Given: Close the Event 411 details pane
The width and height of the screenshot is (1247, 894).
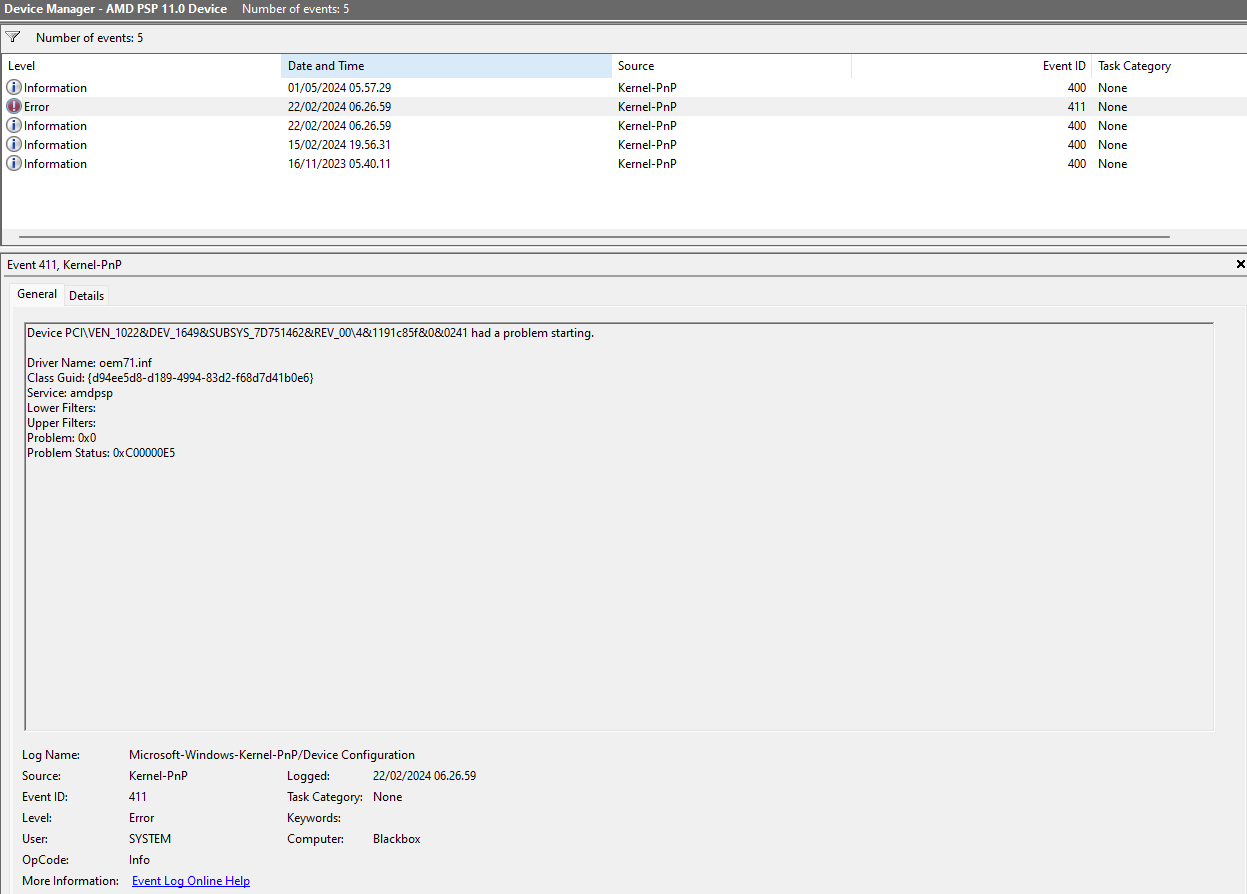Looking at the screenshot, I should click(1240, 265).
